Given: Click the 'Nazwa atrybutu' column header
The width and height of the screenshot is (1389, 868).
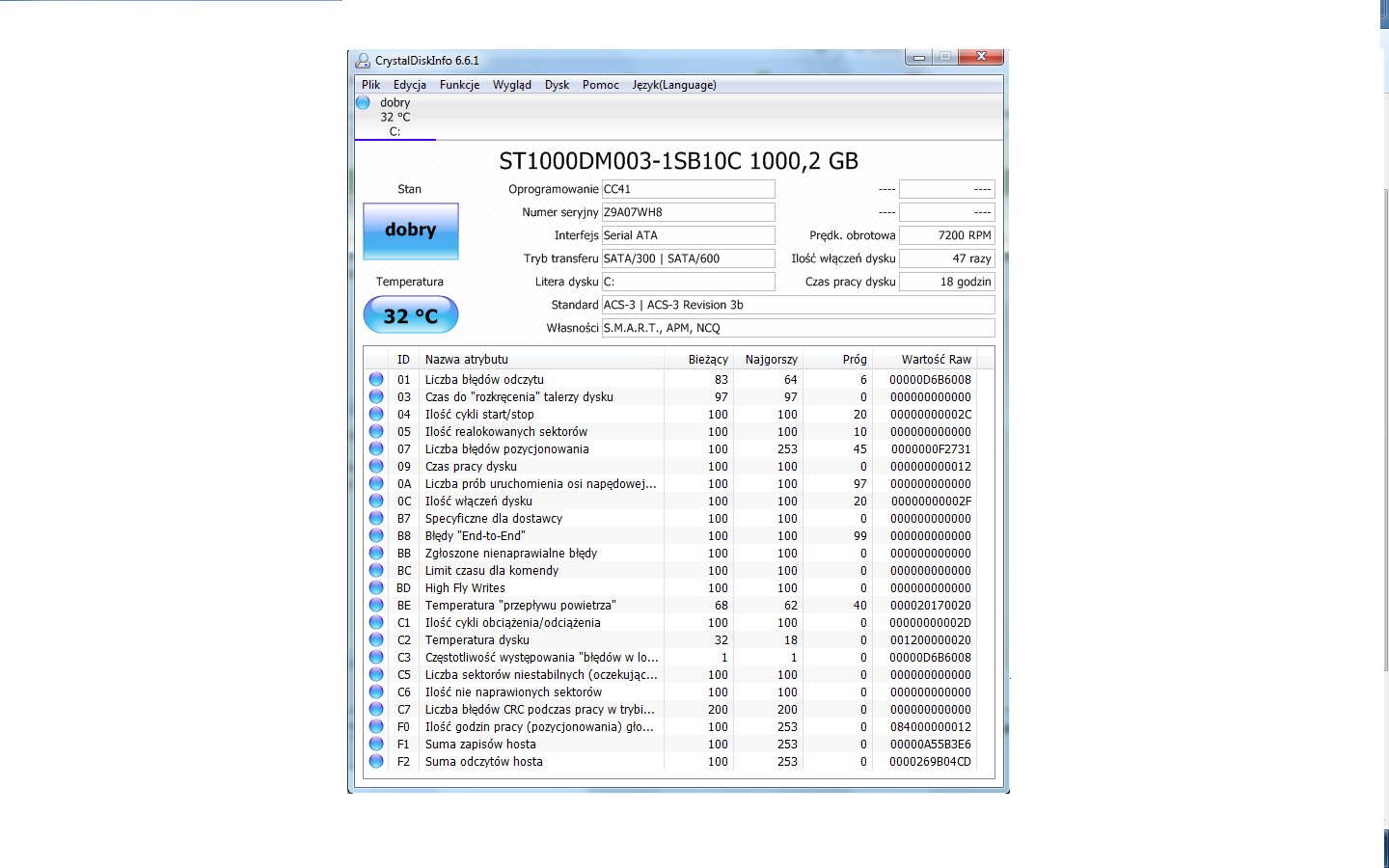Looking at the screenshot, I should (542, 359).
